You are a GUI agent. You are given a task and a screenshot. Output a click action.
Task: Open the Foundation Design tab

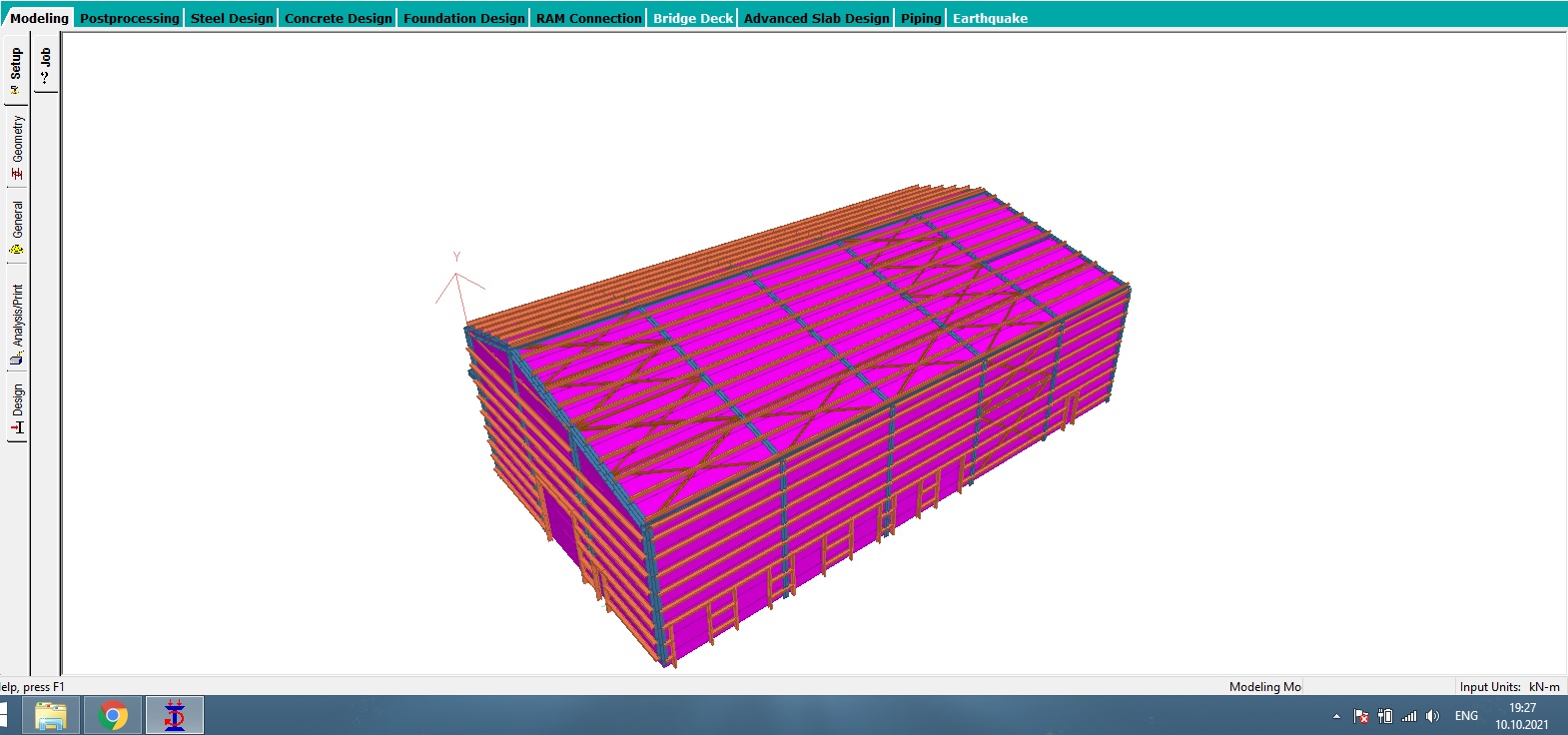464,18
